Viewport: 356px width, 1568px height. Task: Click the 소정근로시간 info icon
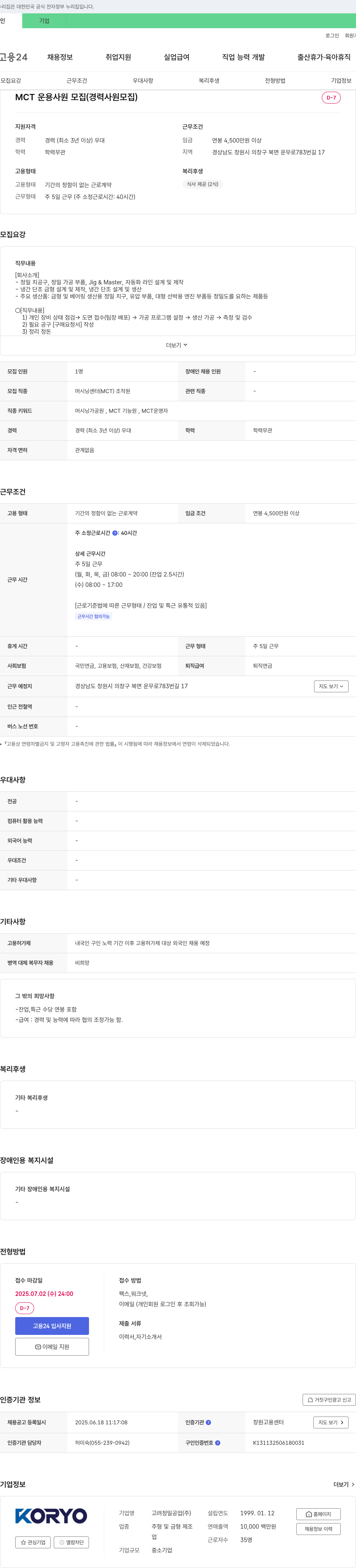[115, 533]
